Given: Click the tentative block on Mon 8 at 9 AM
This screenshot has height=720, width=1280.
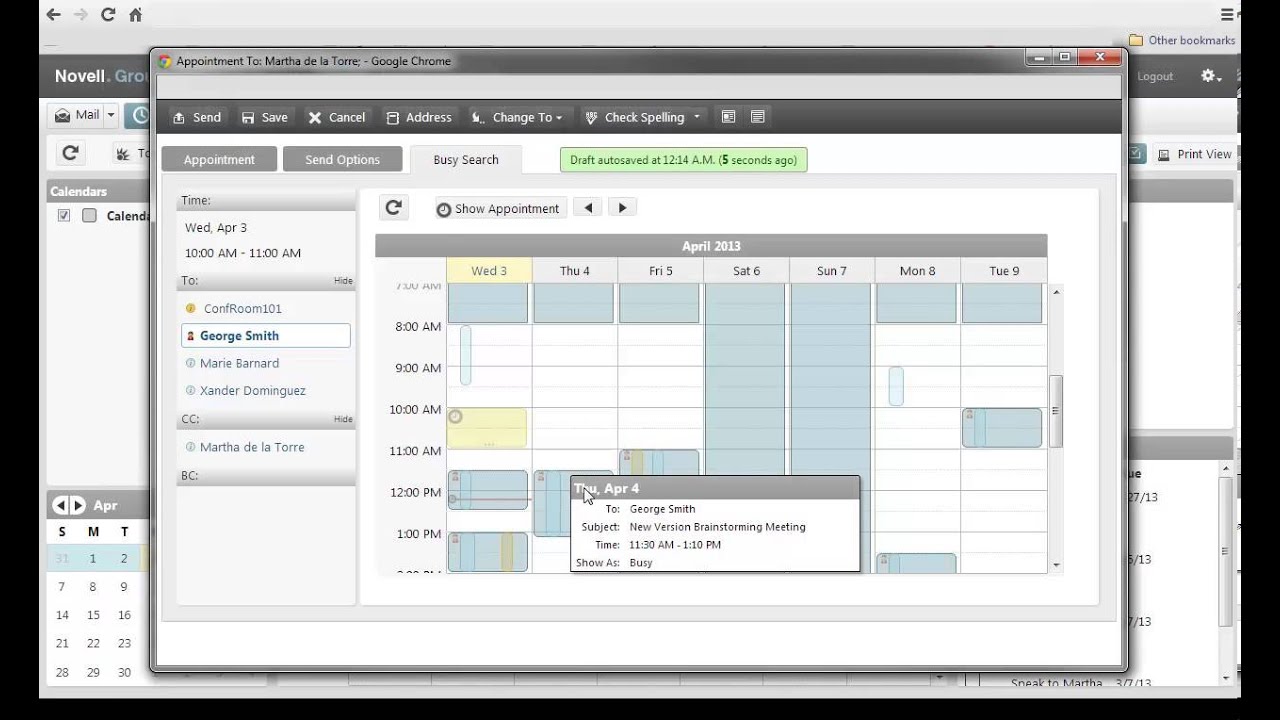Looking at the screenshot, I should (896, 386).
